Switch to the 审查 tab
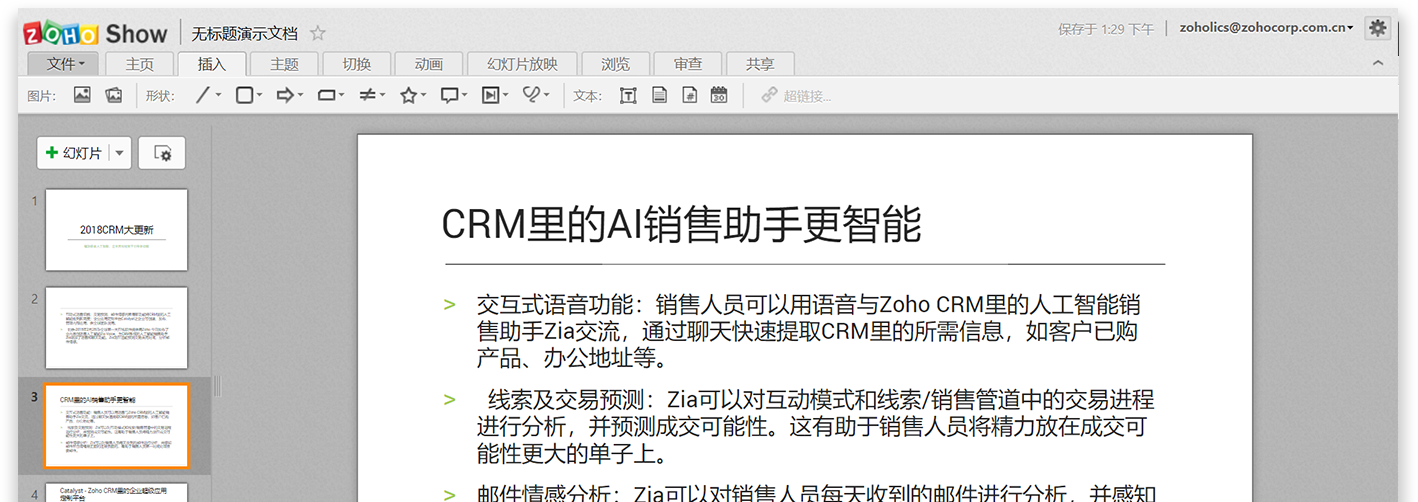This screenshot has height=502, width=1418. point(687,64)
